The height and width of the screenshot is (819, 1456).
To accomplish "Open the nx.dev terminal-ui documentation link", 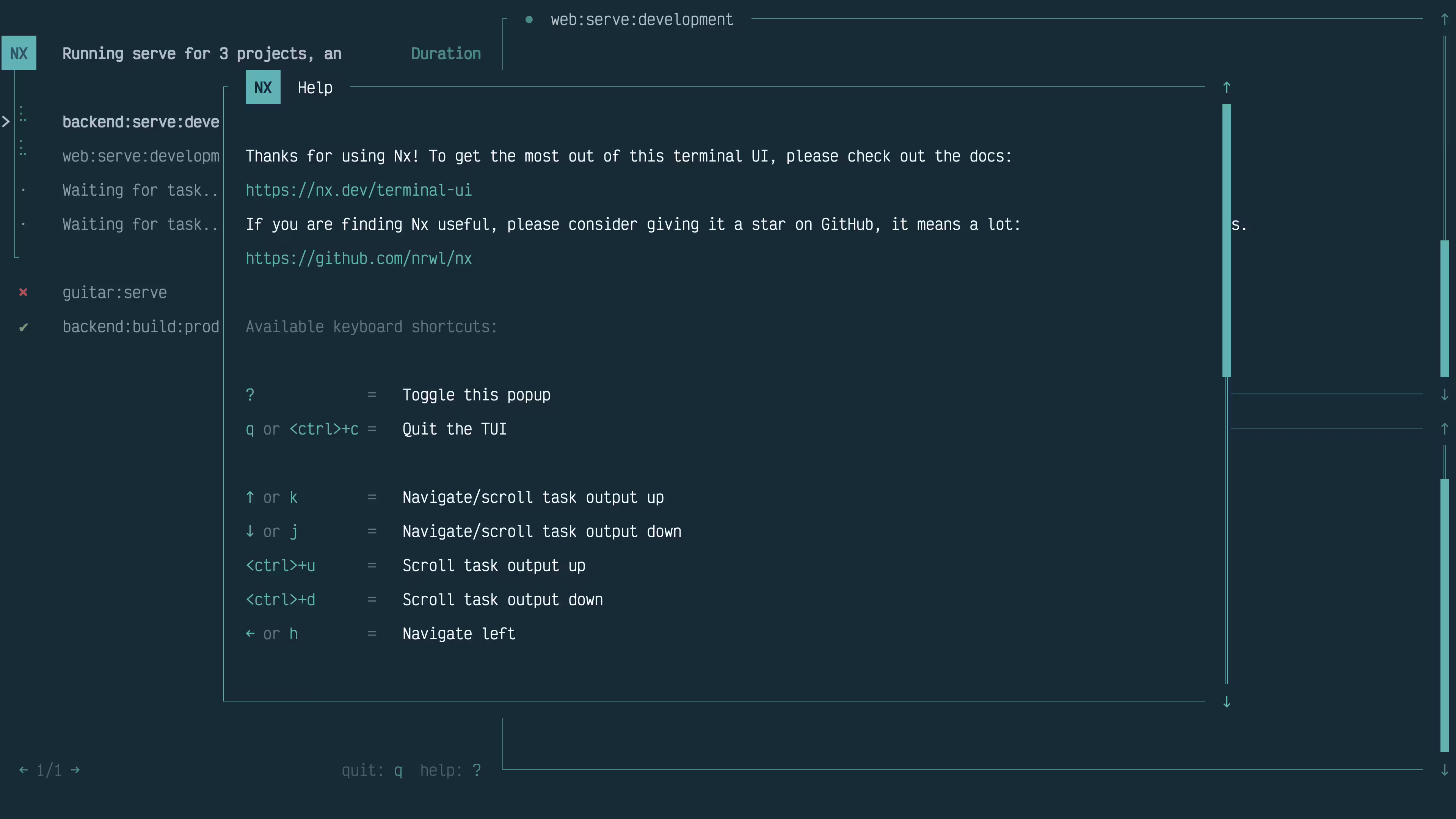I will coord(358,190).
